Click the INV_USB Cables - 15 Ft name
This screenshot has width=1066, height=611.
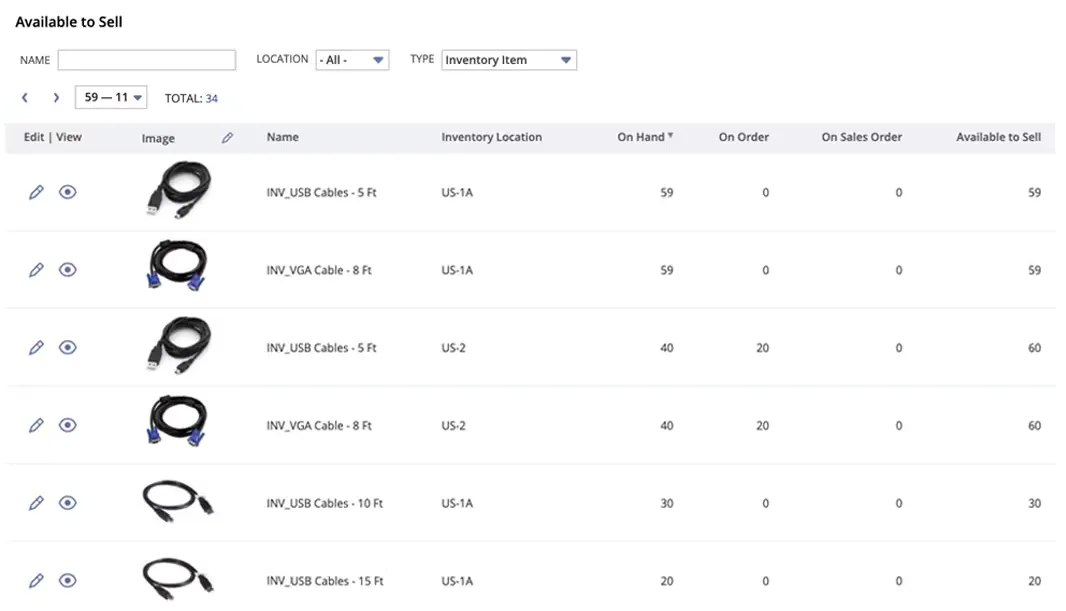click(x=324, y=581)
